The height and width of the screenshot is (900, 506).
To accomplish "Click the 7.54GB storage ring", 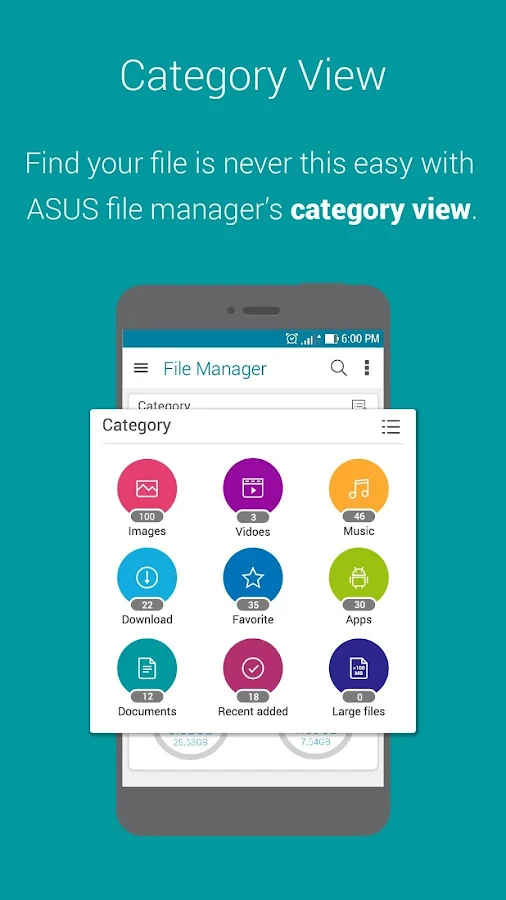I will (x=313, y=744).
